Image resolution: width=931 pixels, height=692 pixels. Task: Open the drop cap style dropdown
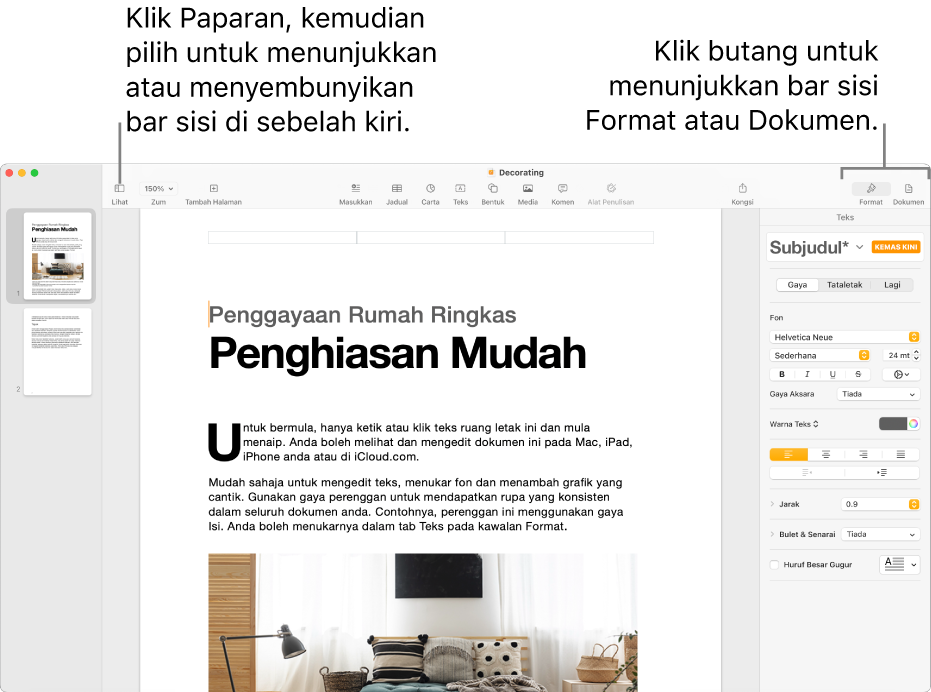(900, 564)
